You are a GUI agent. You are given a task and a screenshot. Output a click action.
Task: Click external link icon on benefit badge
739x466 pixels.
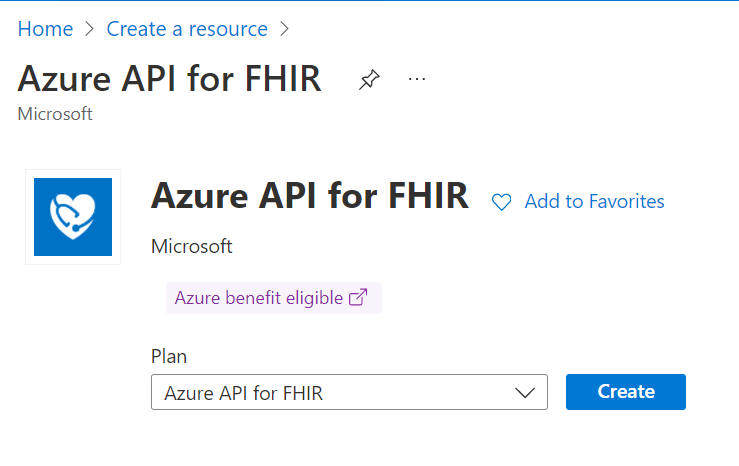click(357, 298)
